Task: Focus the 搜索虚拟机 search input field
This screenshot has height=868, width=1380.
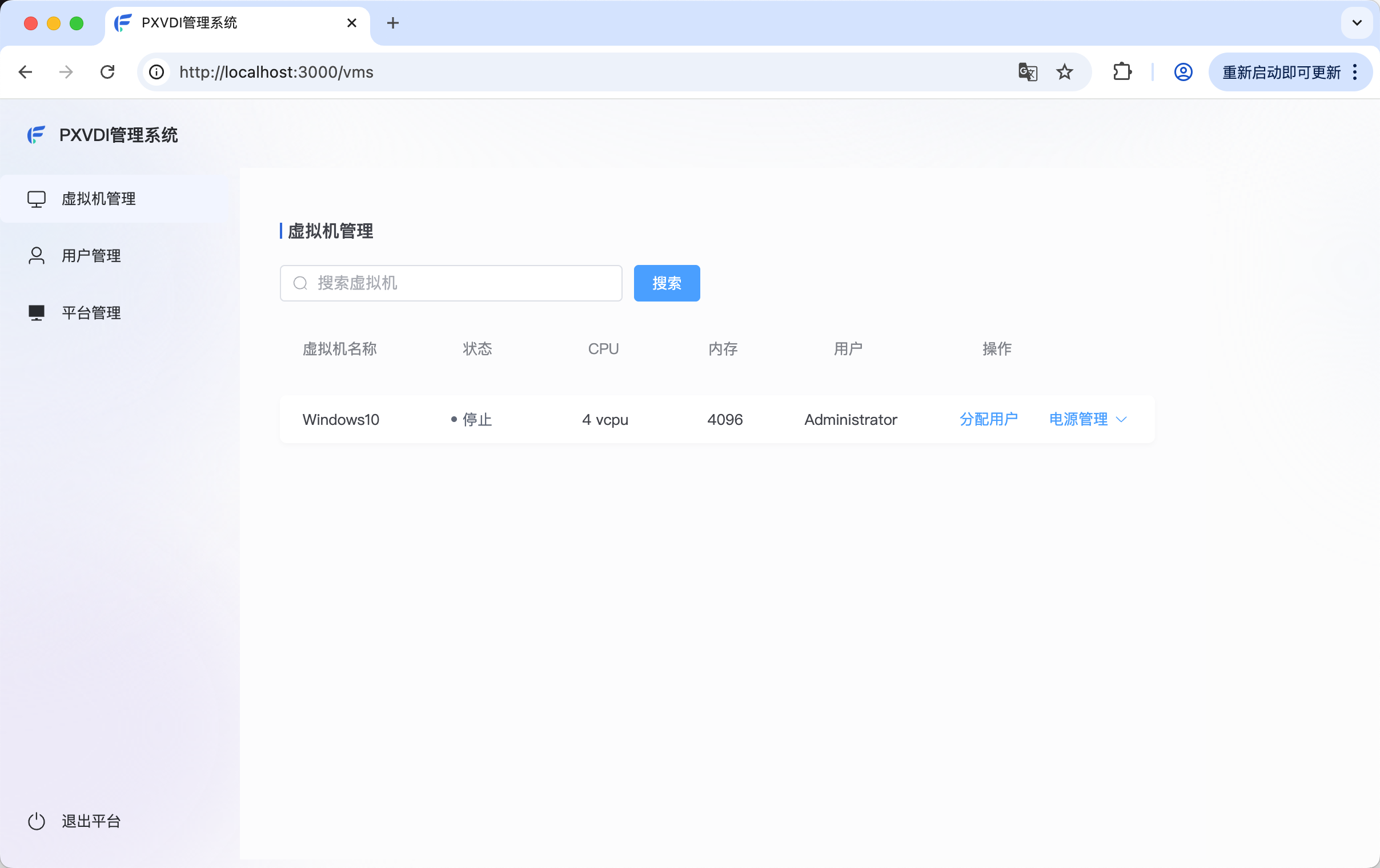Action: (464, 283)
